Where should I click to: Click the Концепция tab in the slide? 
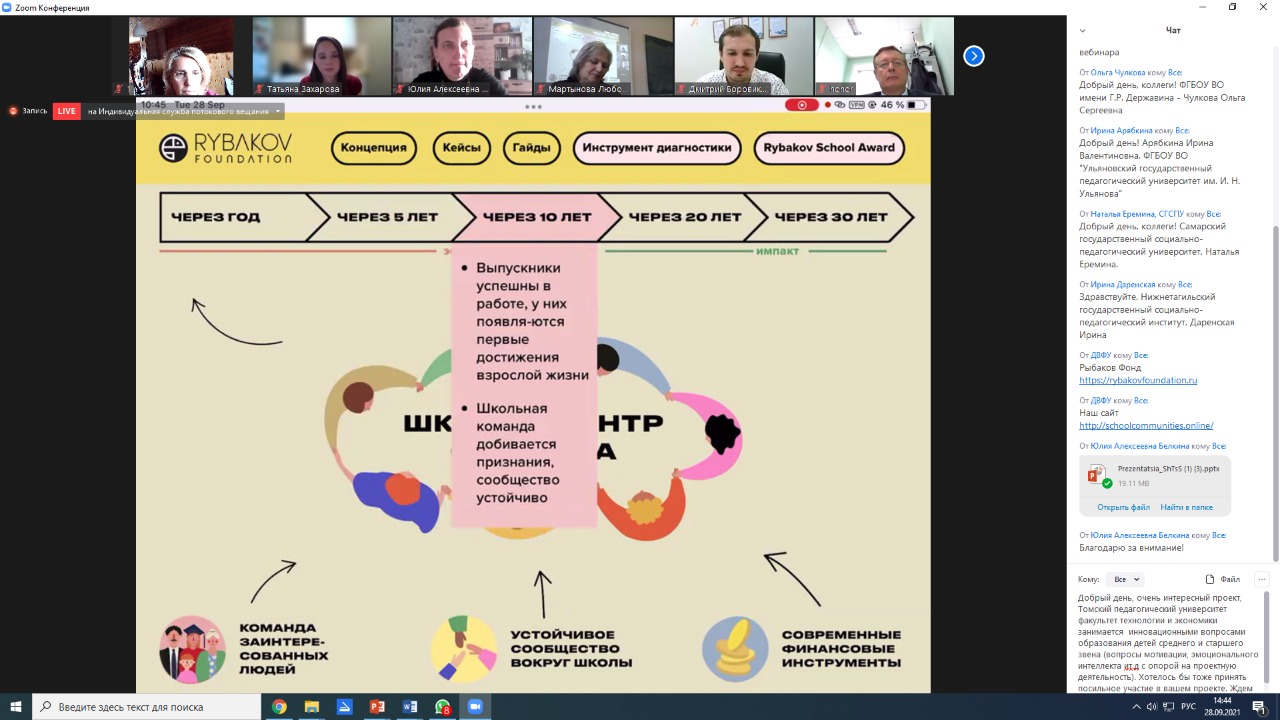coord(374,148)
